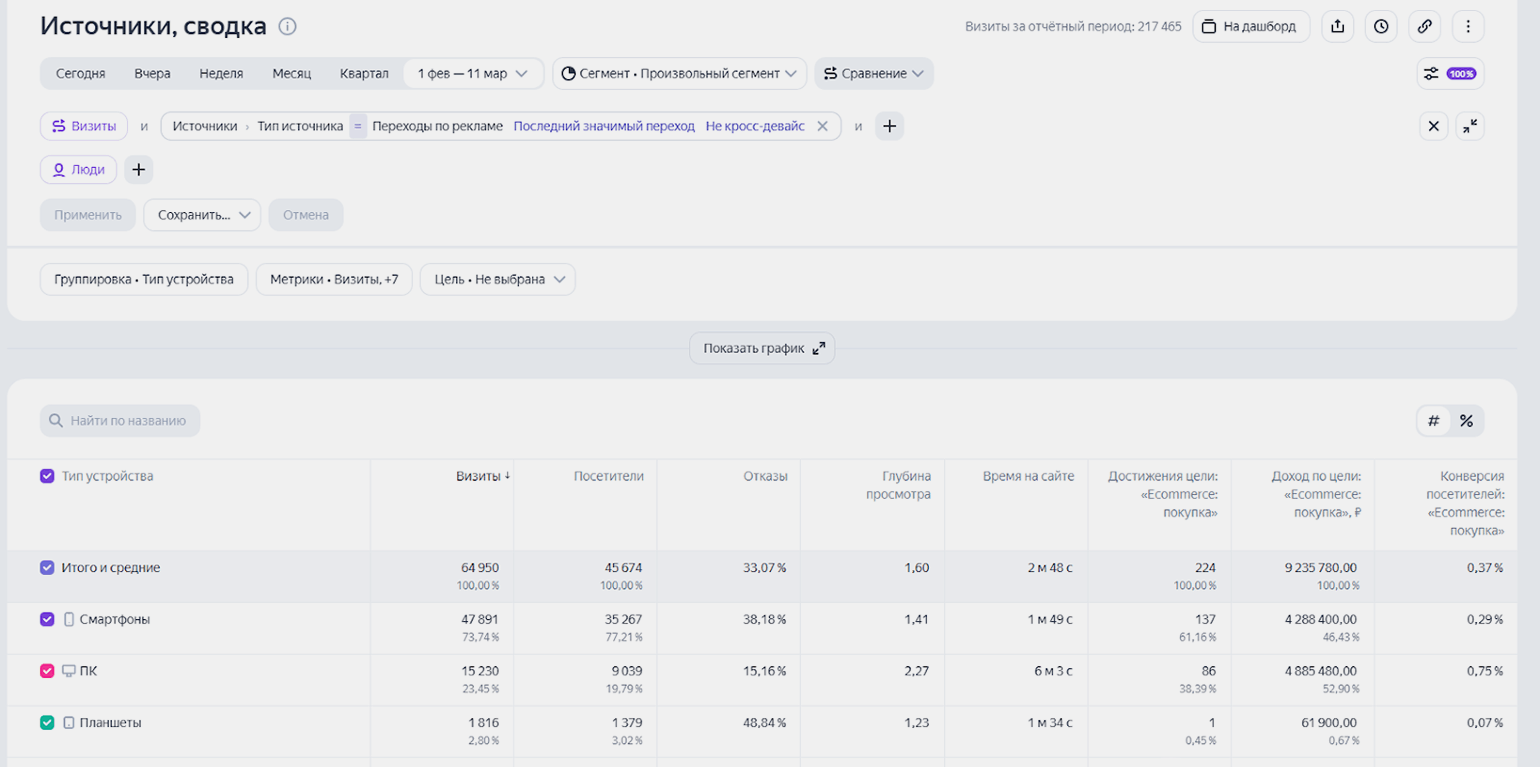The width and height of the screenshot is (1540, 767).
Task: Open the three-dot more options menu
Action: point(1468,27)
